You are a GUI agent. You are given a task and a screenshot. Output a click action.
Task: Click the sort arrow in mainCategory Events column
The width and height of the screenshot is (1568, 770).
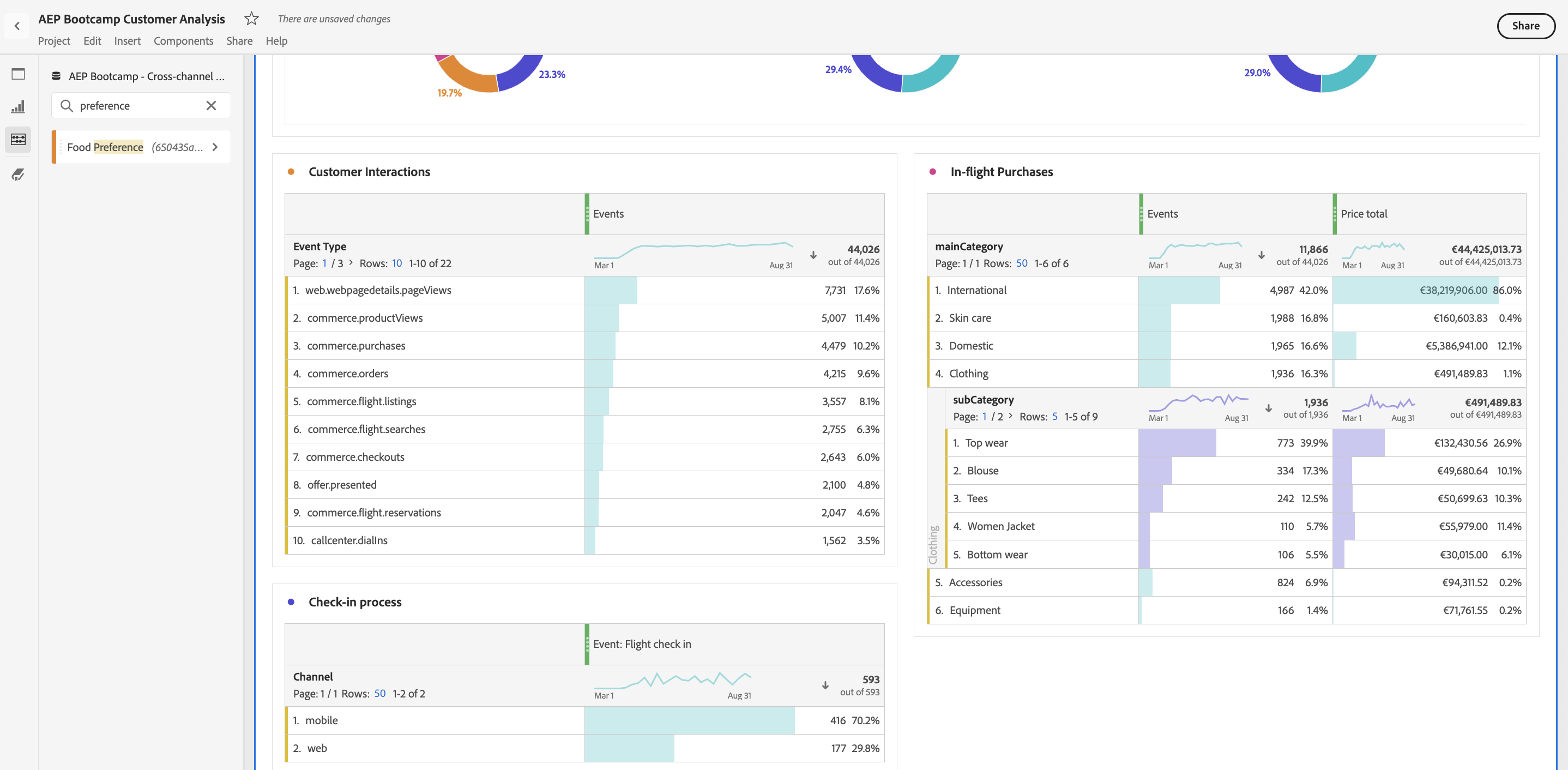tap(1262, 255)
